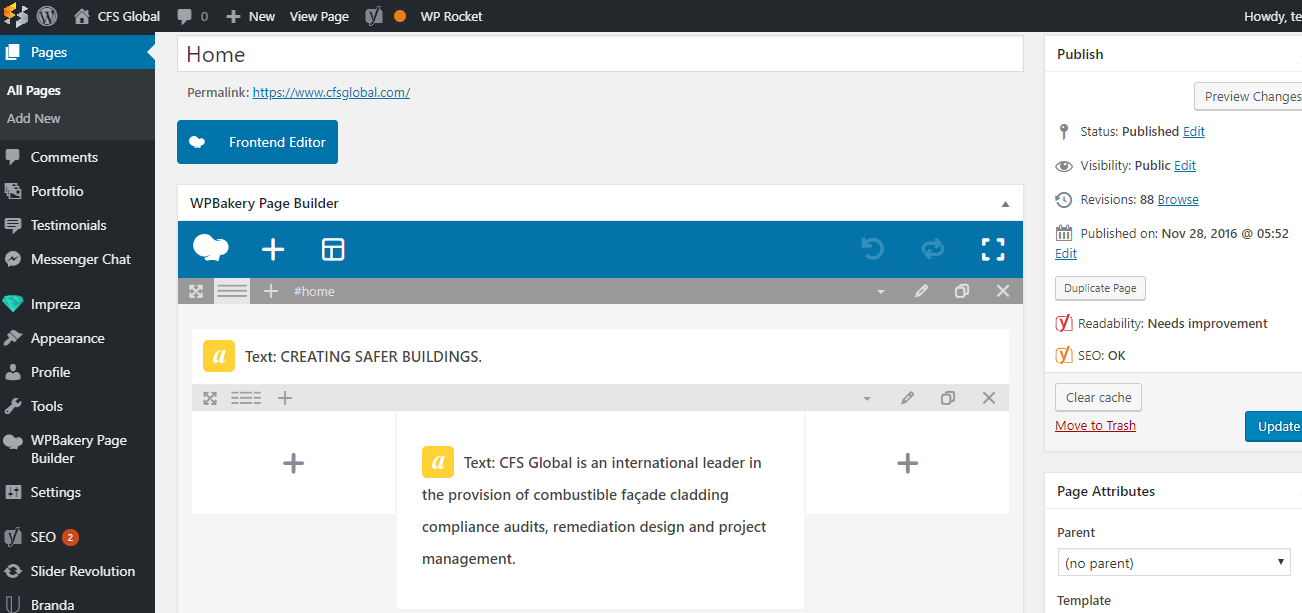
Task: Add a new element with the plus icon
Action: [272, 249]
